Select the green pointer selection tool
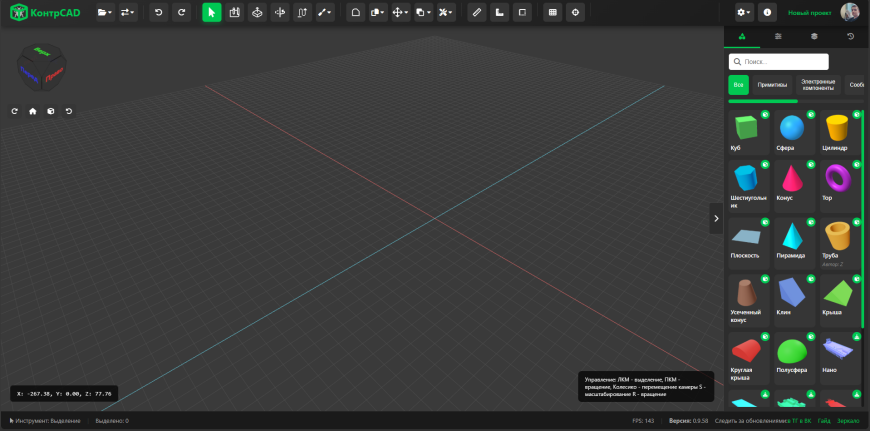The width and height of the screenshot is (870, 431). pos(211,12)
